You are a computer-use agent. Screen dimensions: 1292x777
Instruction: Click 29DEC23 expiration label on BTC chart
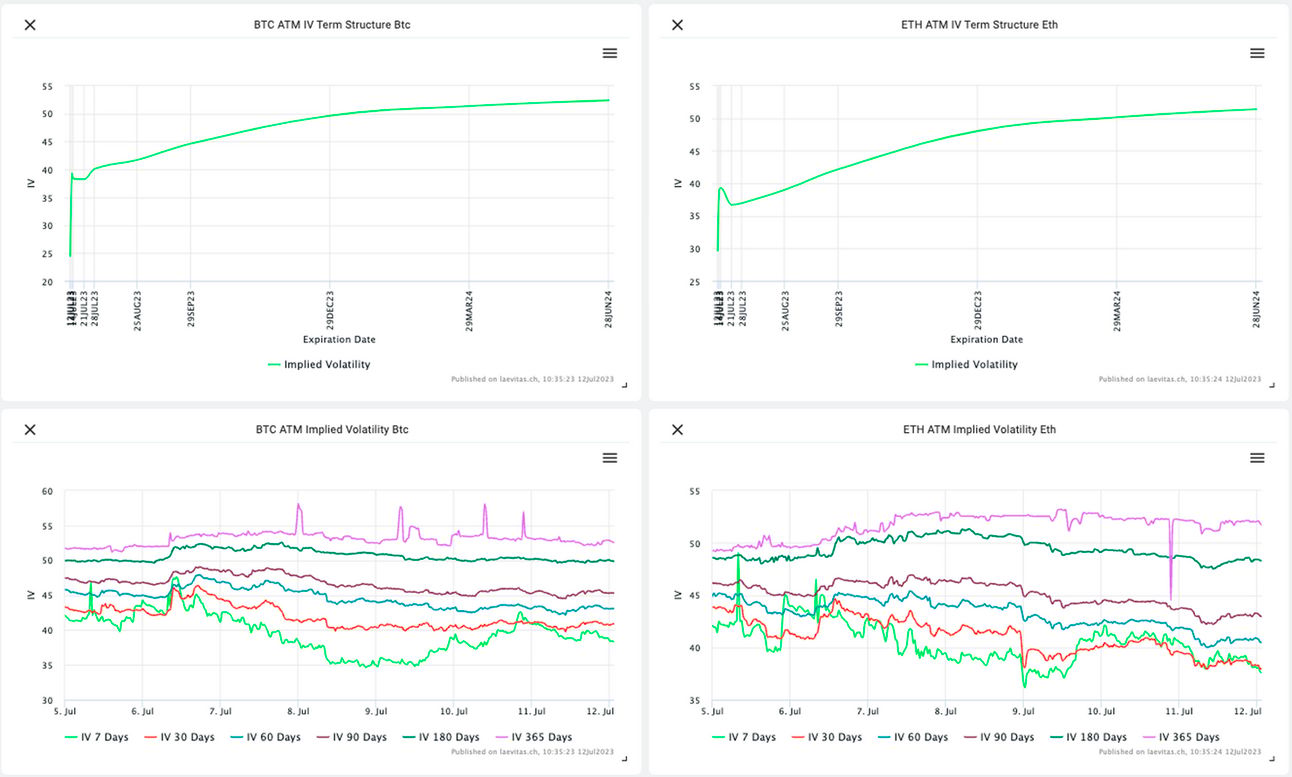coord(331,309)
